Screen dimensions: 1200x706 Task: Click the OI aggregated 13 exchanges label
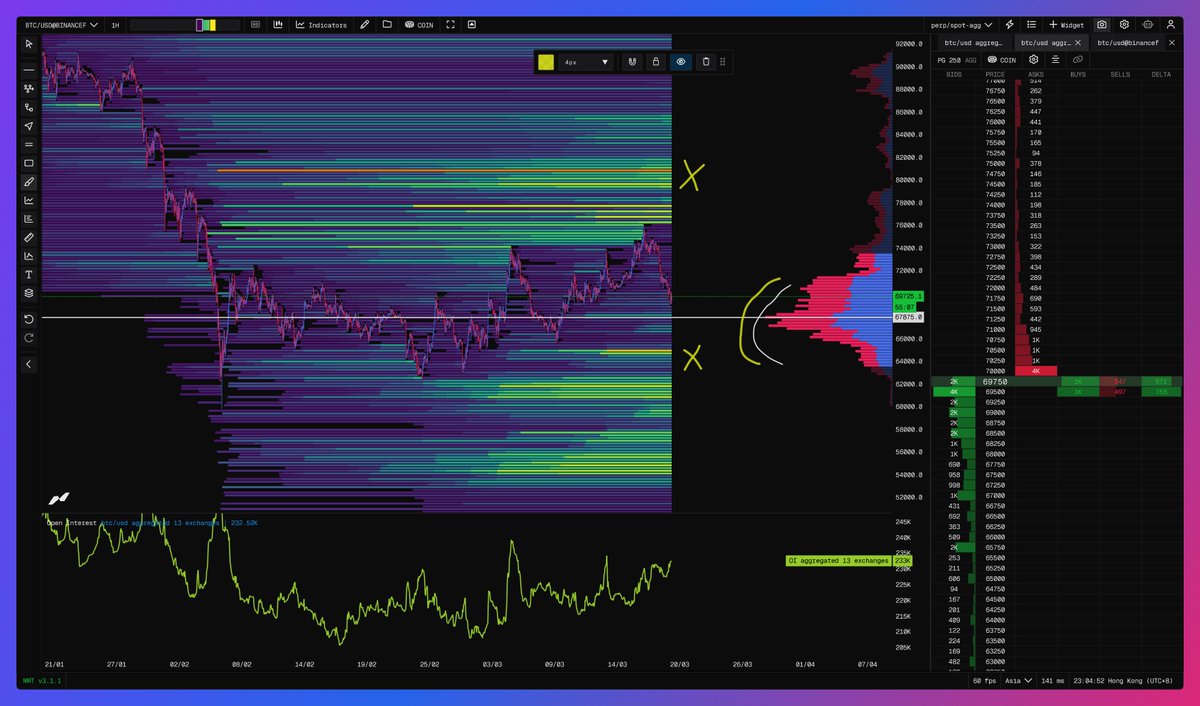[x=838, y=561]
